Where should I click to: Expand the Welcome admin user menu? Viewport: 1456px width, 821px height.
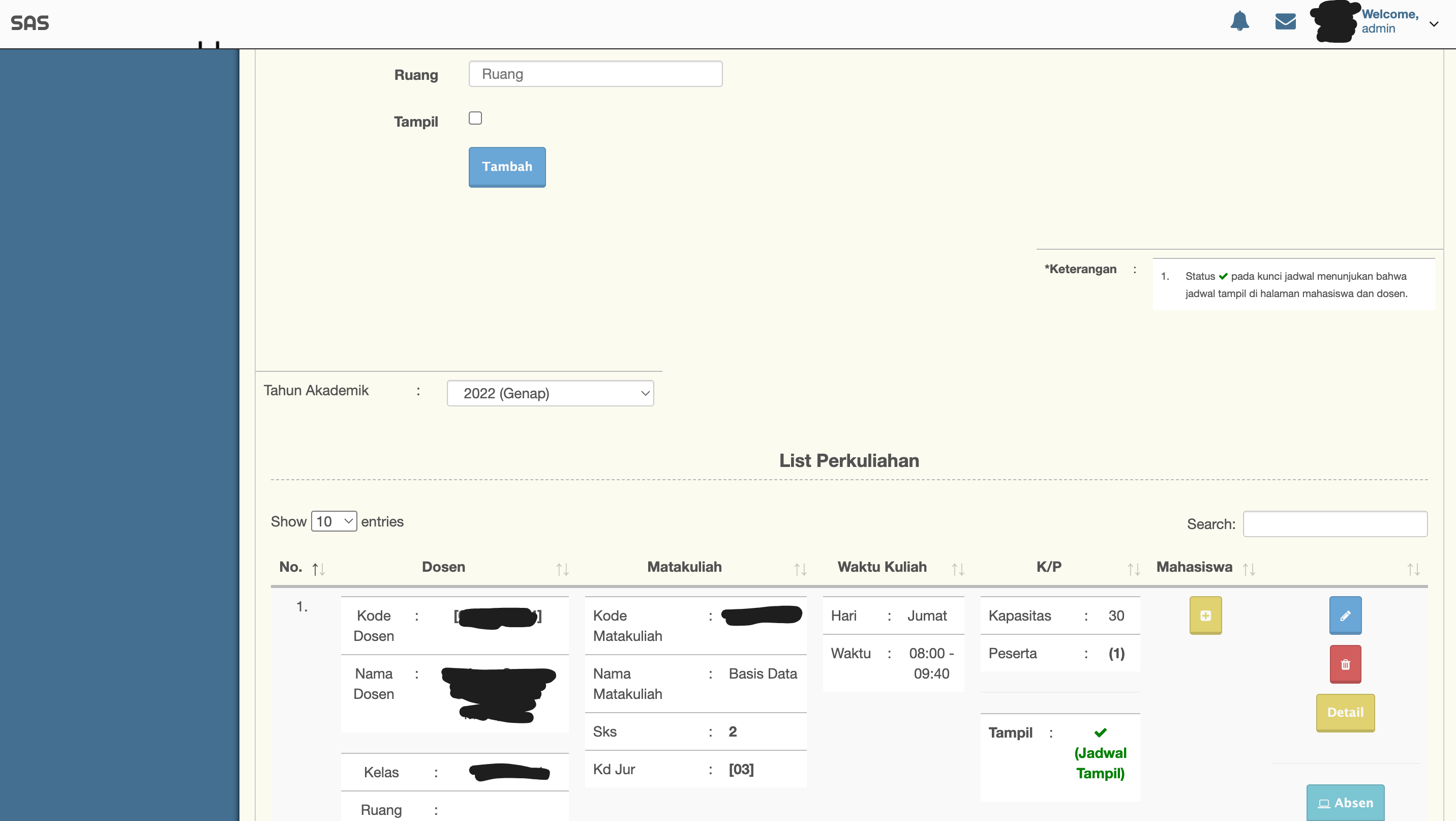(x=1434, y=24)
